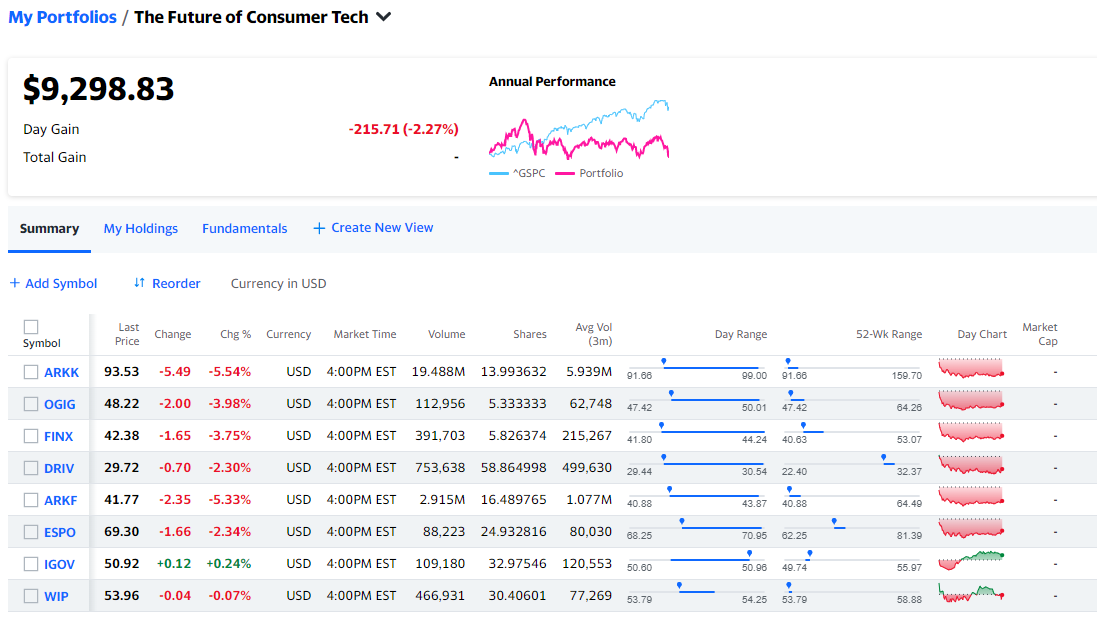This screenshot has height=621, width=1097.
Task: Tick the checkbox next to ARKK
Action: [31, 372]
